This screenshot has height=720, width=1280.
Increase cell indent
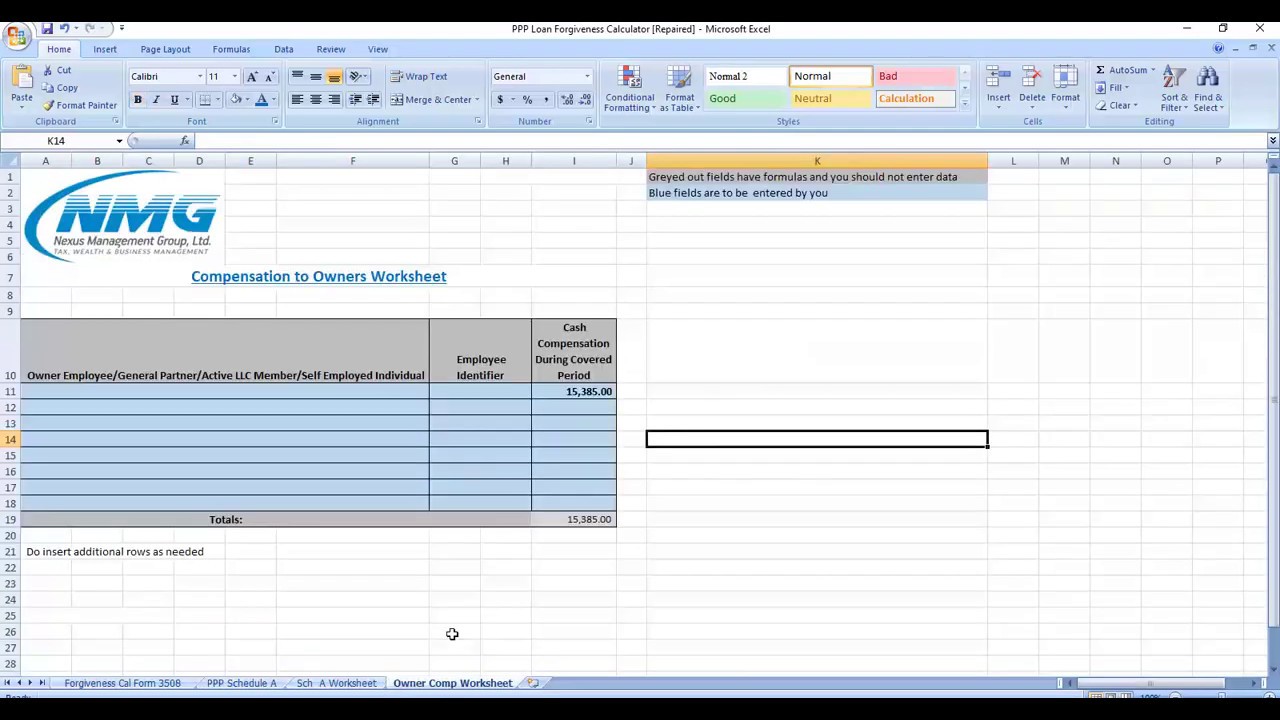click(x=373, y=100)
